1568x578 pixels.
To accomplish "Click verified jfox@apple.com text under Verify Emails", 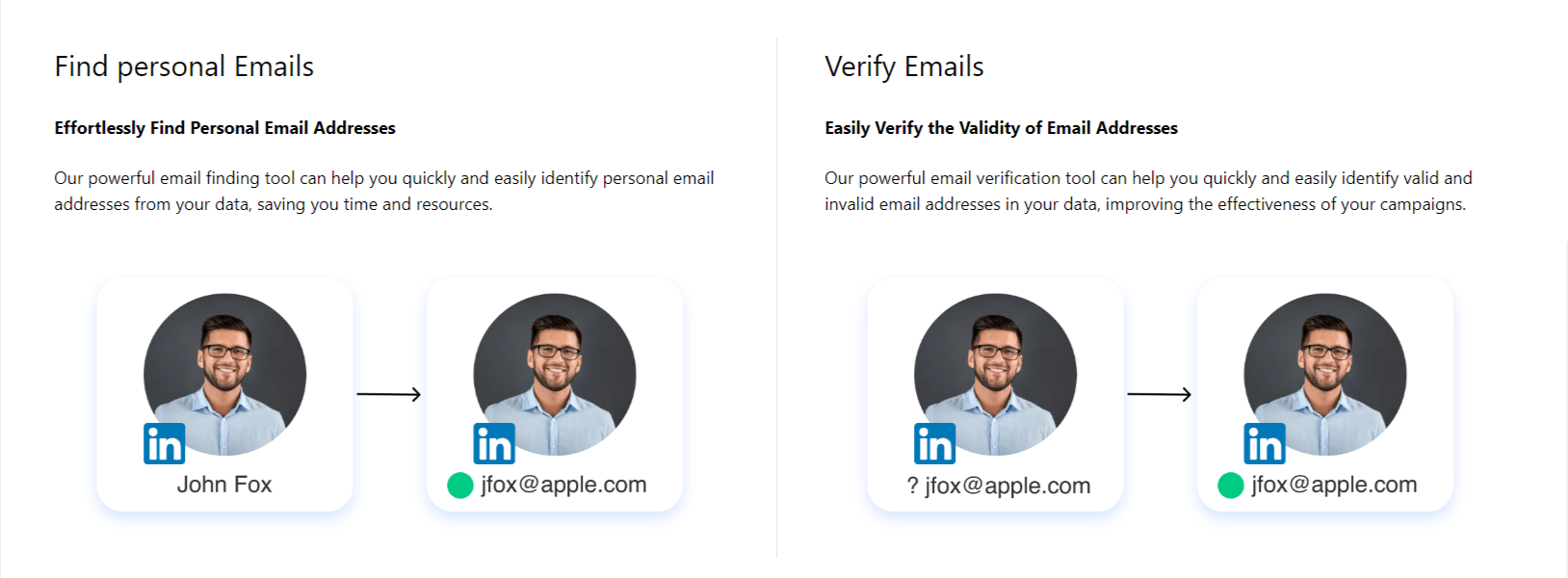I will 1334,485.
